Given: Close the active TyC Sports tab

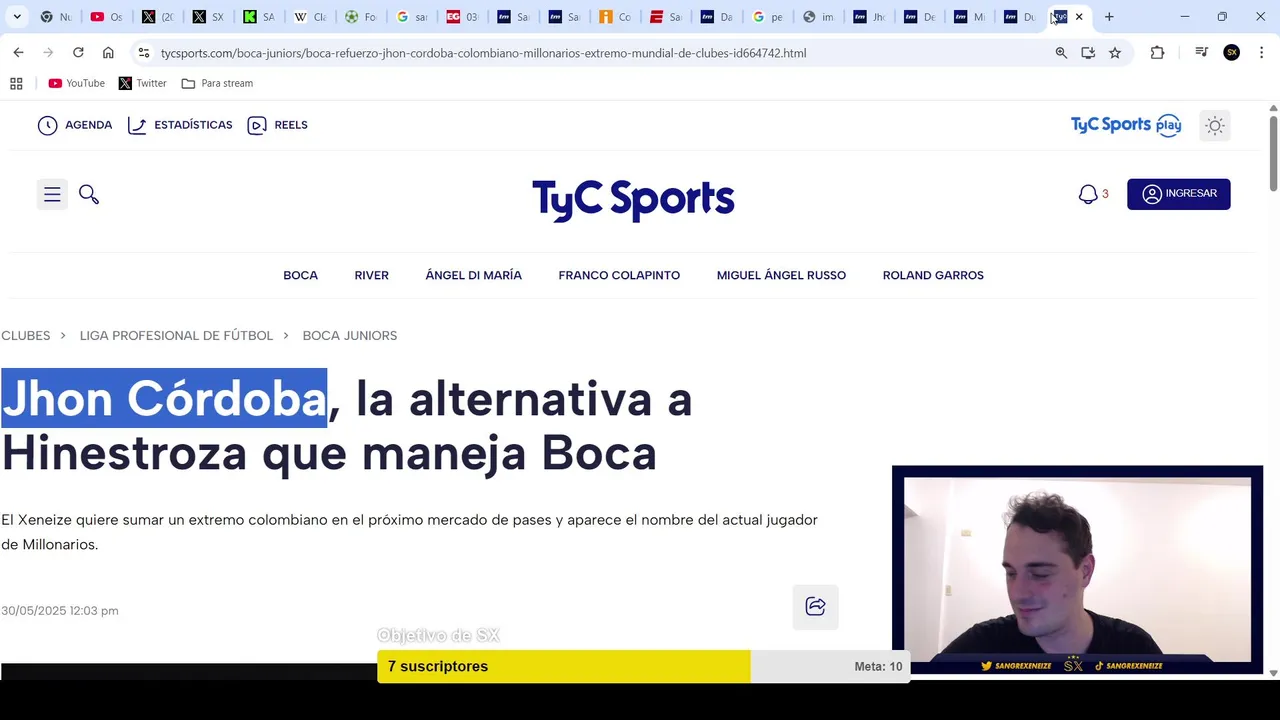Looking at the screenshot, I should click(1079, 17).
